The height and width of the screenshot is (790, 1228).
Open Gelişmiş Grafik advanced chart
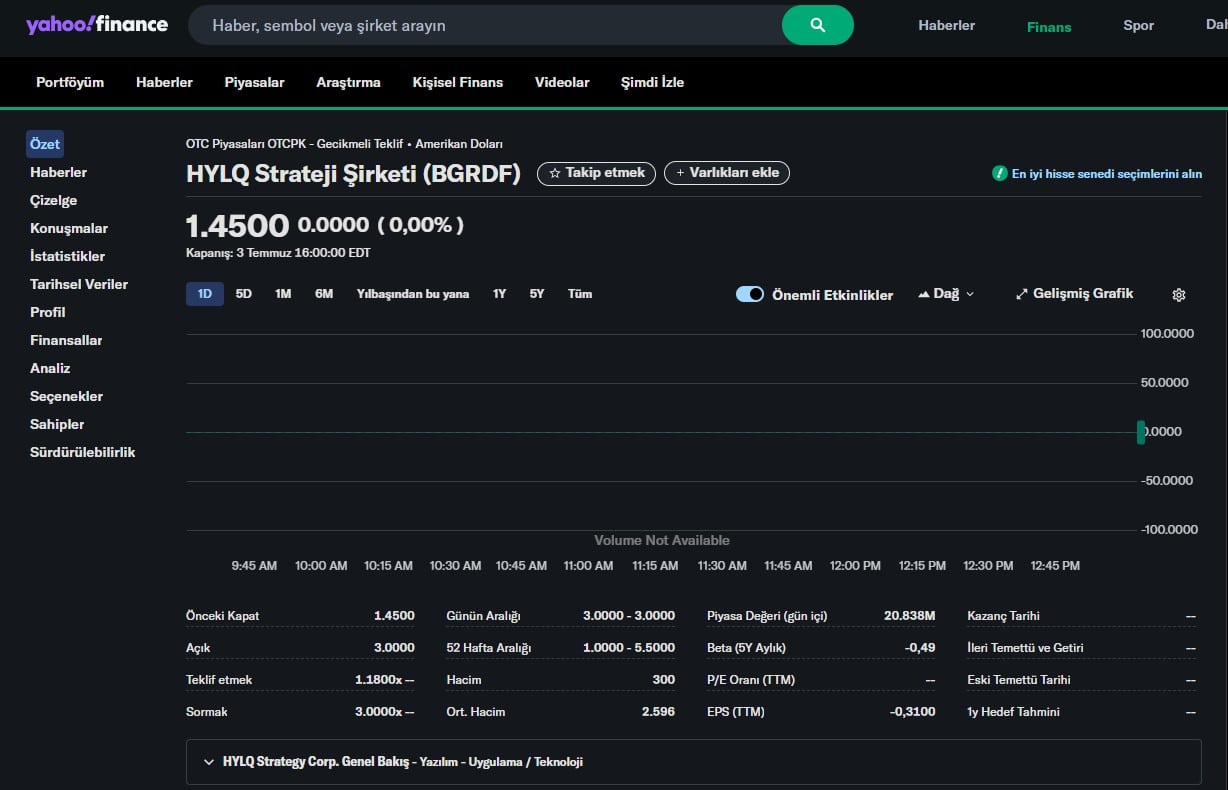1075,294
